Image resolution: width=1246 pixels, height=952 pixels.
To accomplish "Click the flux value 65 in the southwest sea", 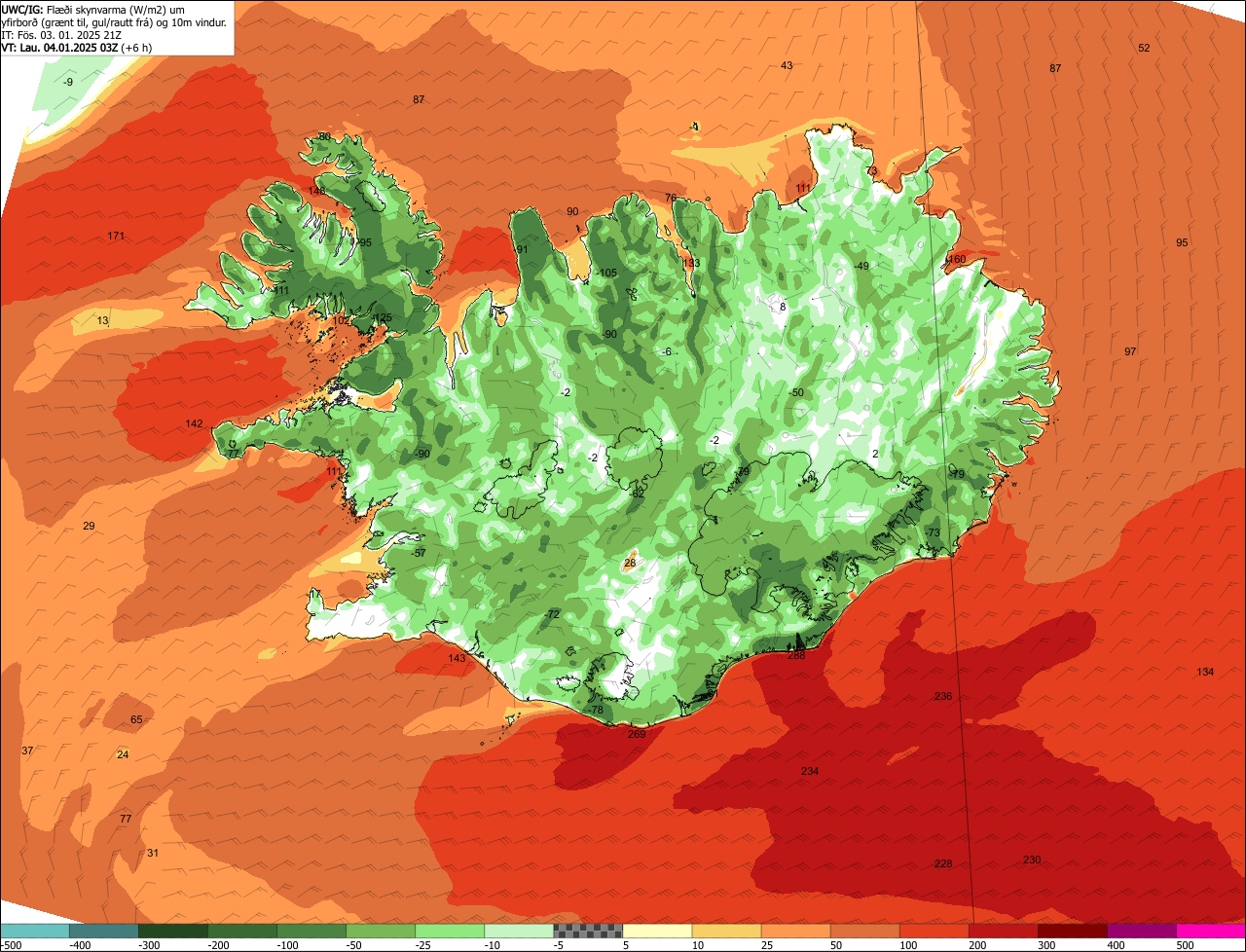I will click(136, 720).
